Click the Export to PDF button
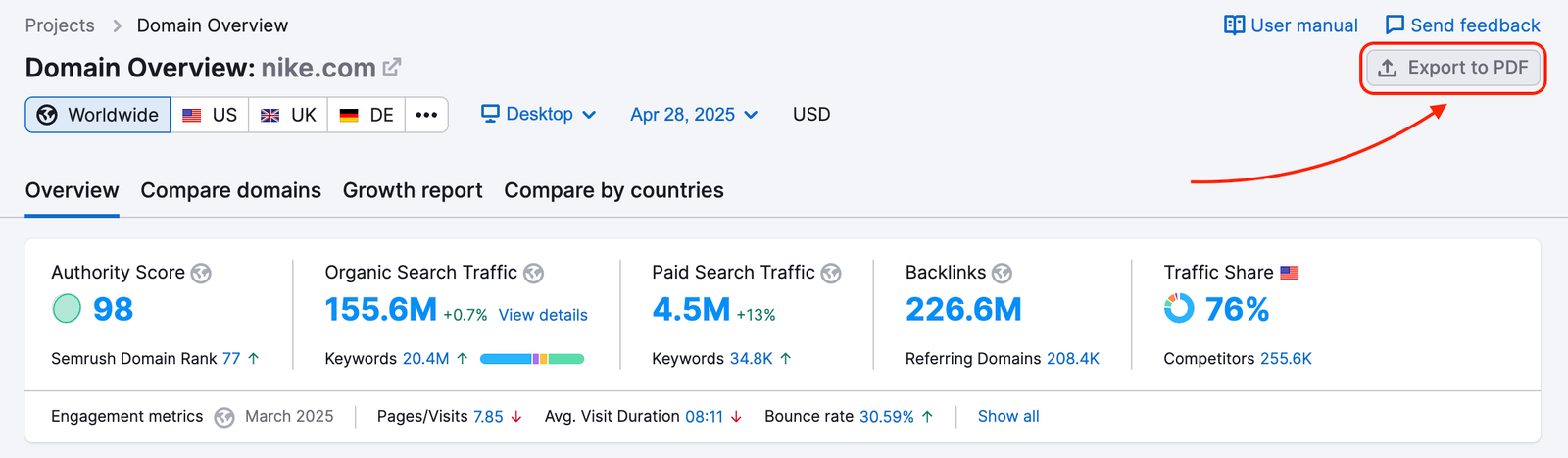Screen dimensions: 1568x458 pos(1453,68)
